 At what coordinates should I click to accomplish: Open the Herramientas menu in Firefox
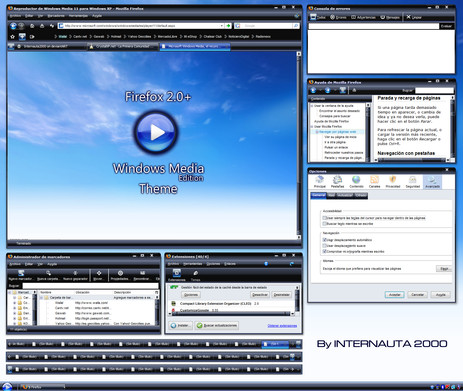pyautogui.click(x=78, y=16)
